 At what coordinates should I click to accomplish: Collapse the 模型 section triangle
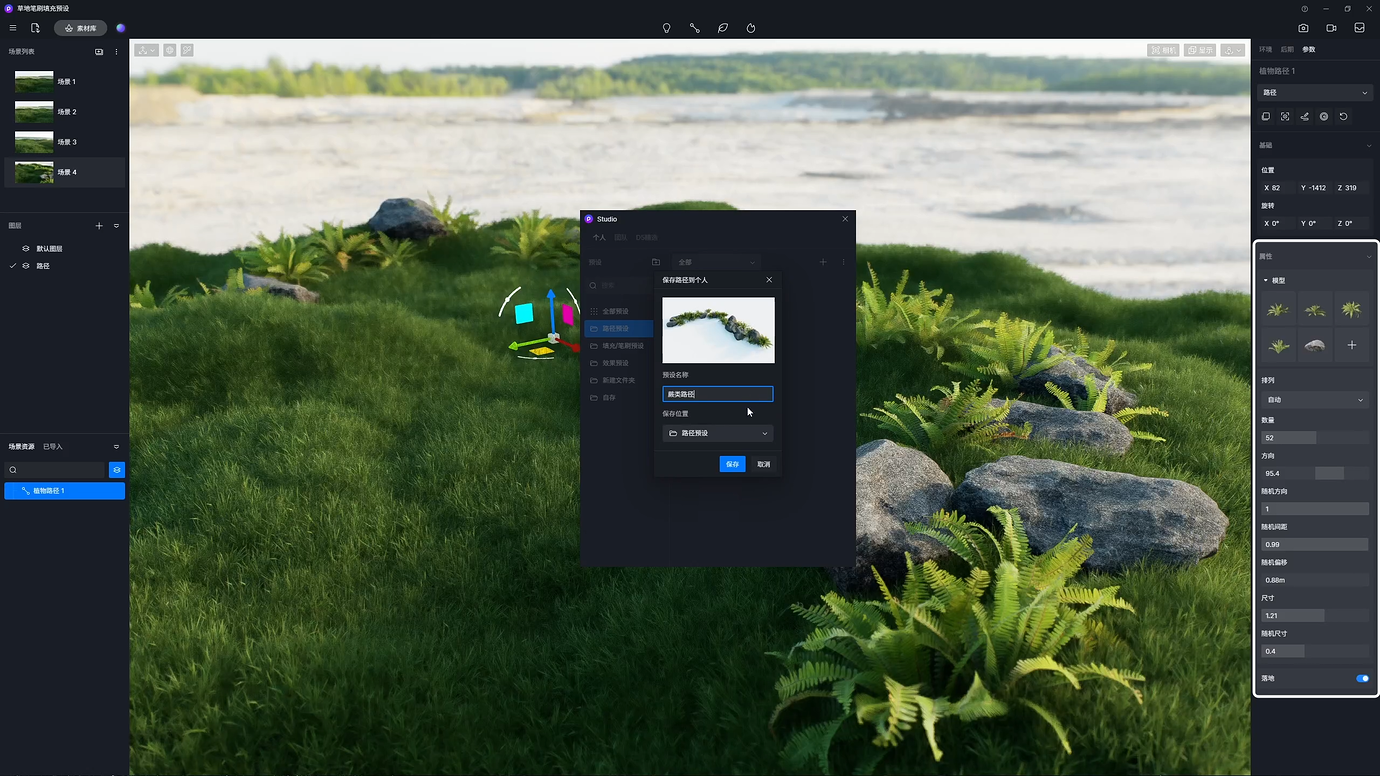1266,281
